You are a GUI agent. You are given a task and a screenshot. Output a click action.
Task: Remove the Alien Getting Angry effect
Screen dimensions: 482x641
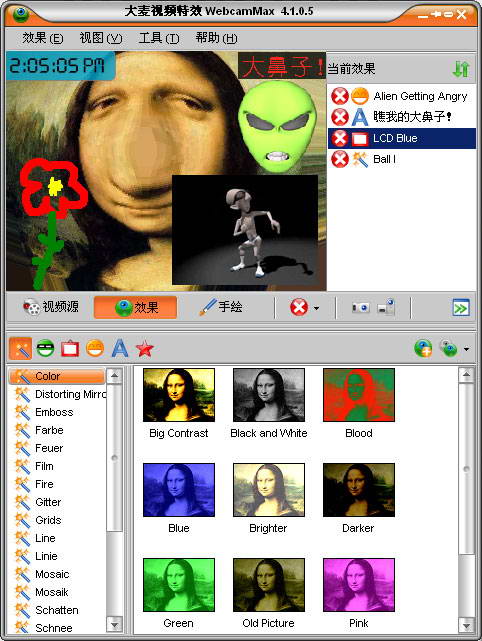tap(339, 96)
